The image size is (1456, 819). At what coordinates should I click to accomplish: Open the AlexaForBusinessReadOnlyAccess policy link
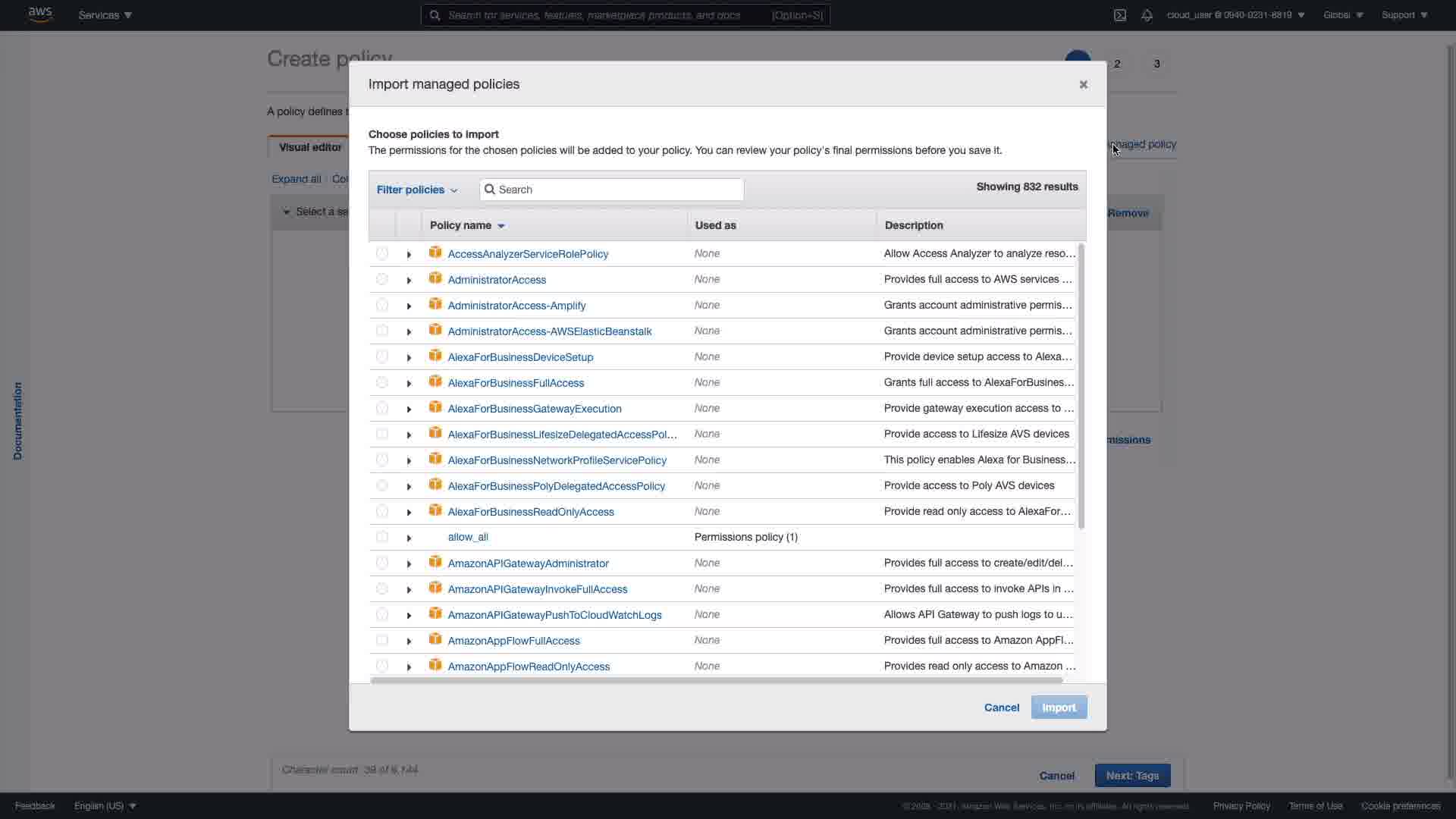[530, 512]
